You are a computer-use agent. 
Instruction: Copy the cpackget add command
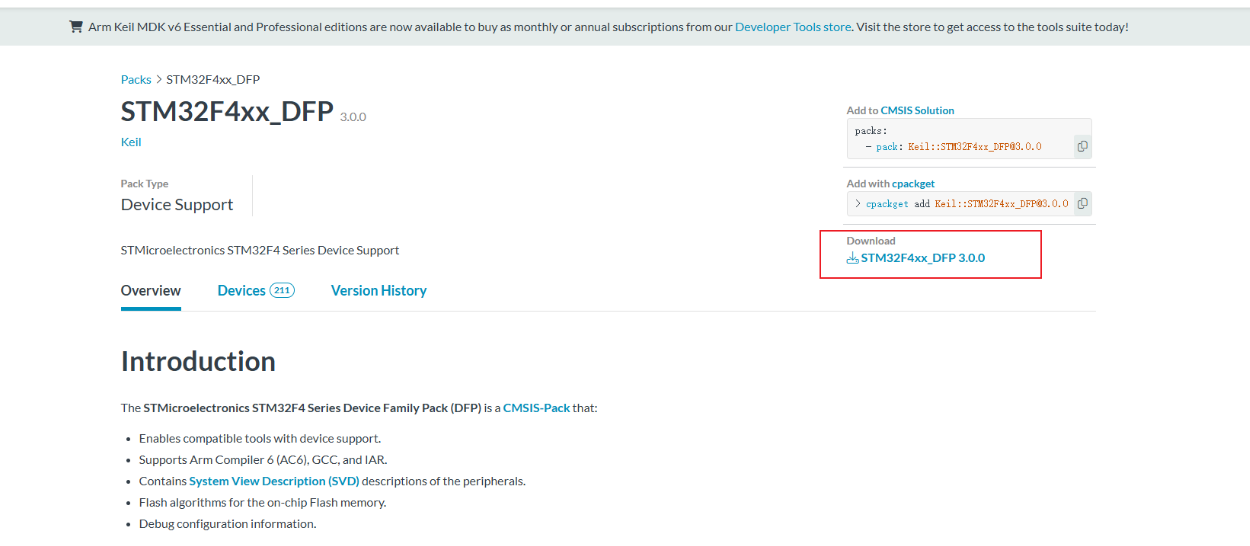(1082, 204)
